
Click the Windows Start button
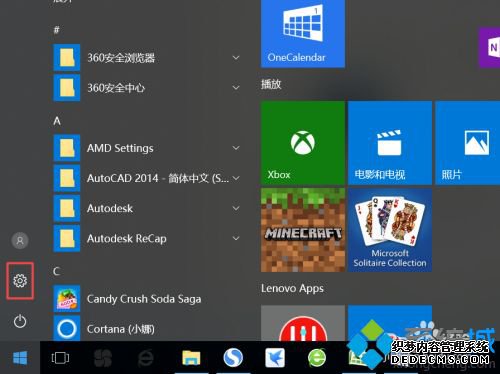pyautogui.click(x=20, y=358)
